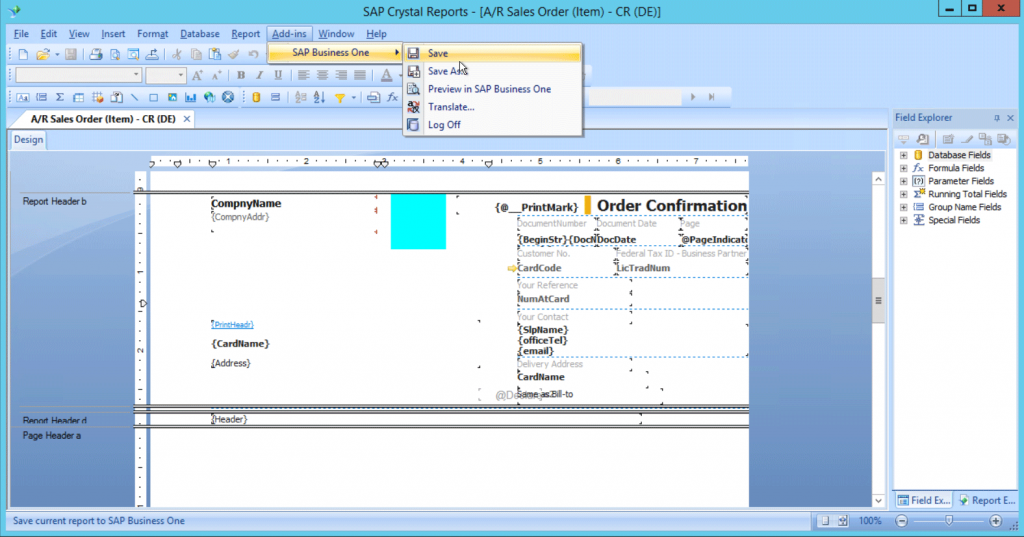Click the Insert Chart icon
The height and width of the screenshot is (537, 1024).
(x=191, y=97)
